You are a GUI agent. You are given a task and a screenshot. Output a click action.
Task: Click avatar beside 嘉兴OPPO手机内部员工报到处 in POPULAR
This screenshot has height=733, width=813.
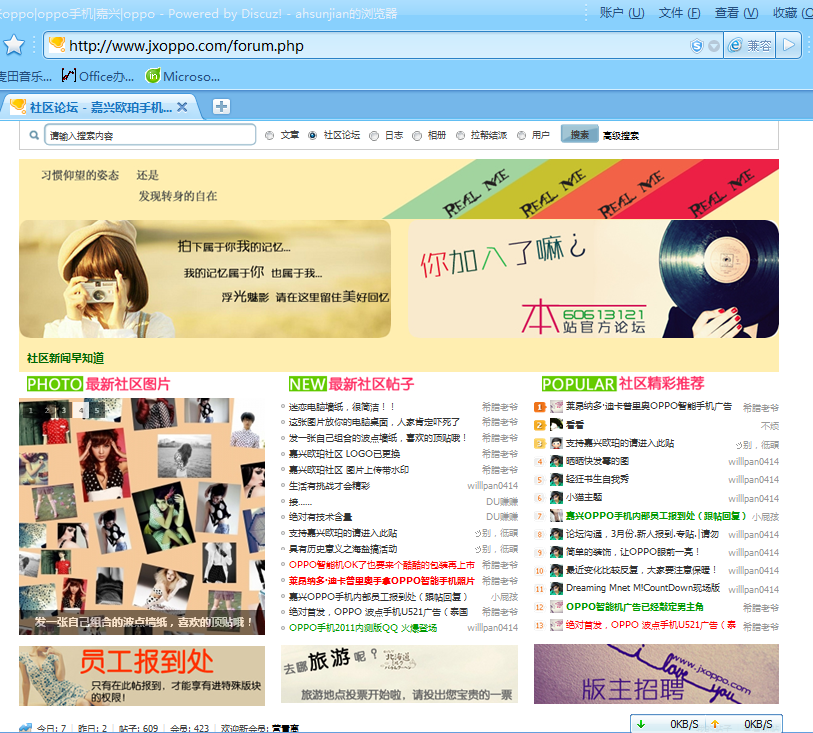556,516
